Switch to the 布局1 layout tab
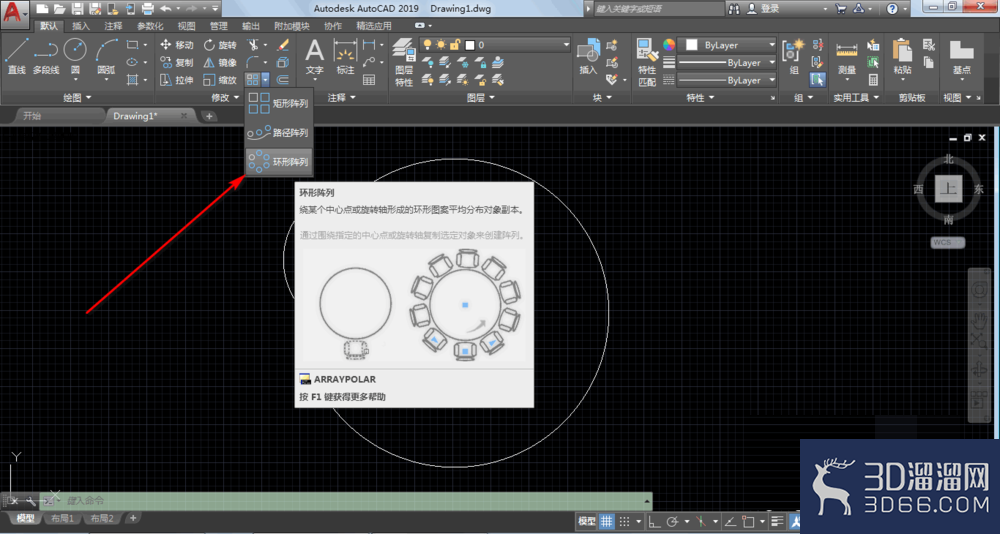Image resolution: width=1000 pixels, height=534 pixels. (x=62, y=518)
